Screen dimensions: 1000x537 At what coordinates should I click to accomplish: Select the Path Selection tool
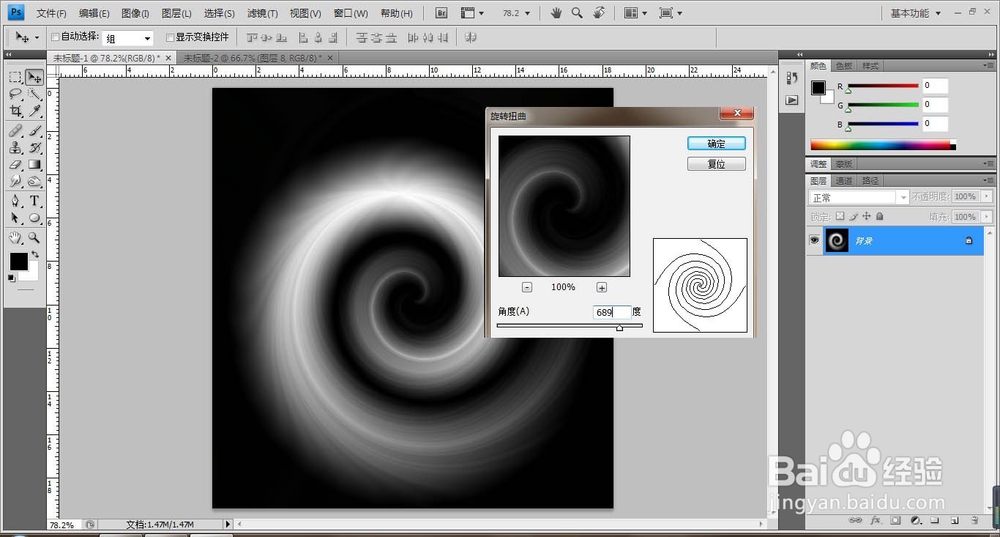(x=15, y=218)
